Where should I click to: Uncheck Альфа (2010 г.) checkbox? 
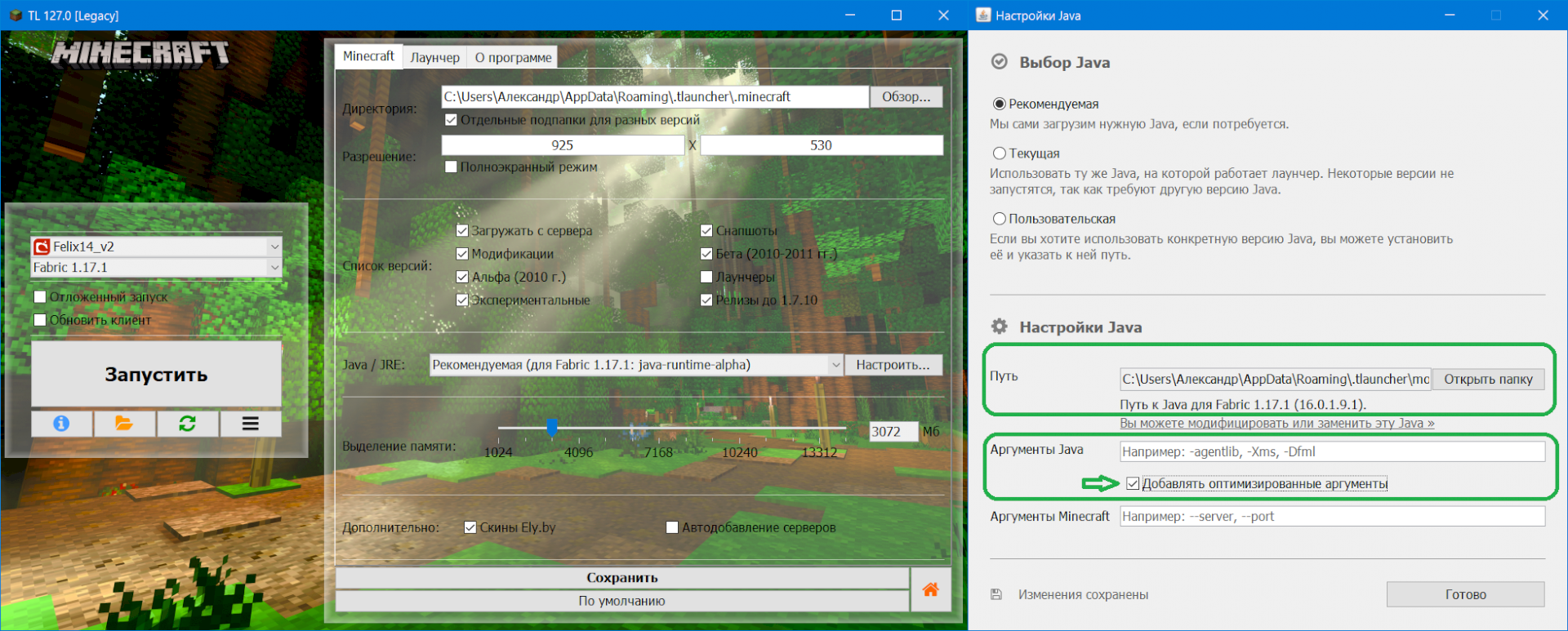coord(462,277)
